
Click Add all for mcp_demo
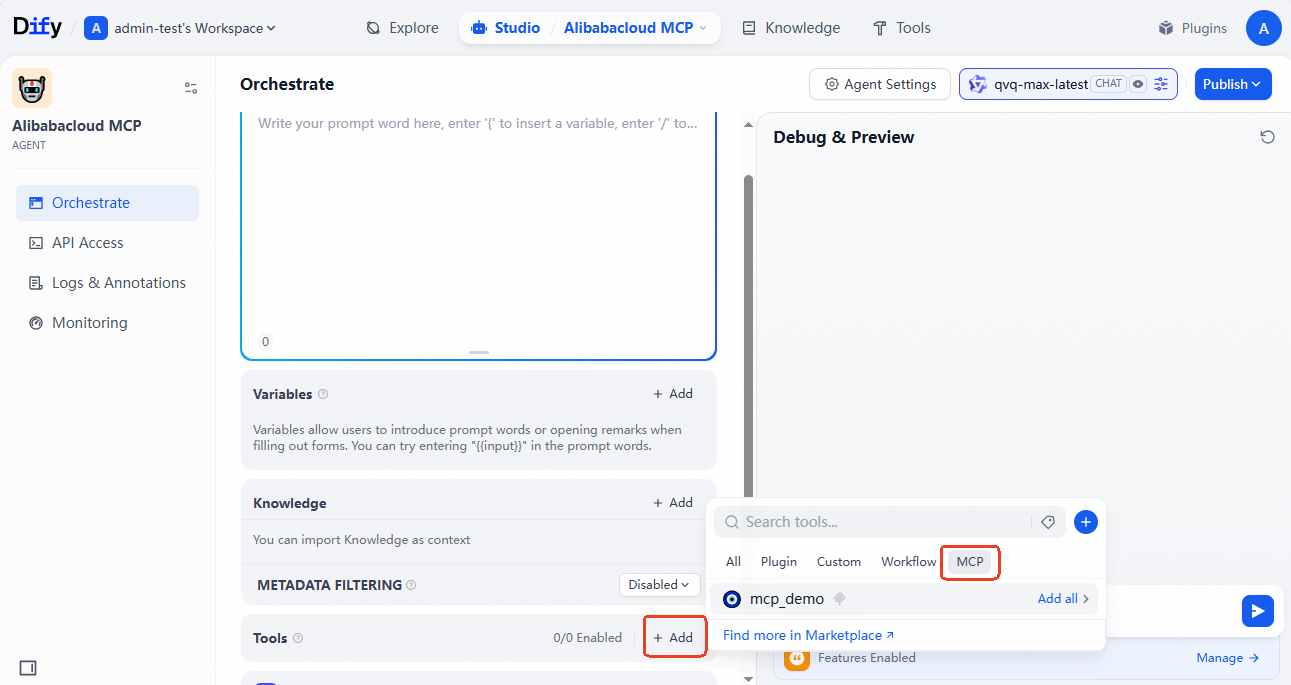click(x=1063, y=599)
